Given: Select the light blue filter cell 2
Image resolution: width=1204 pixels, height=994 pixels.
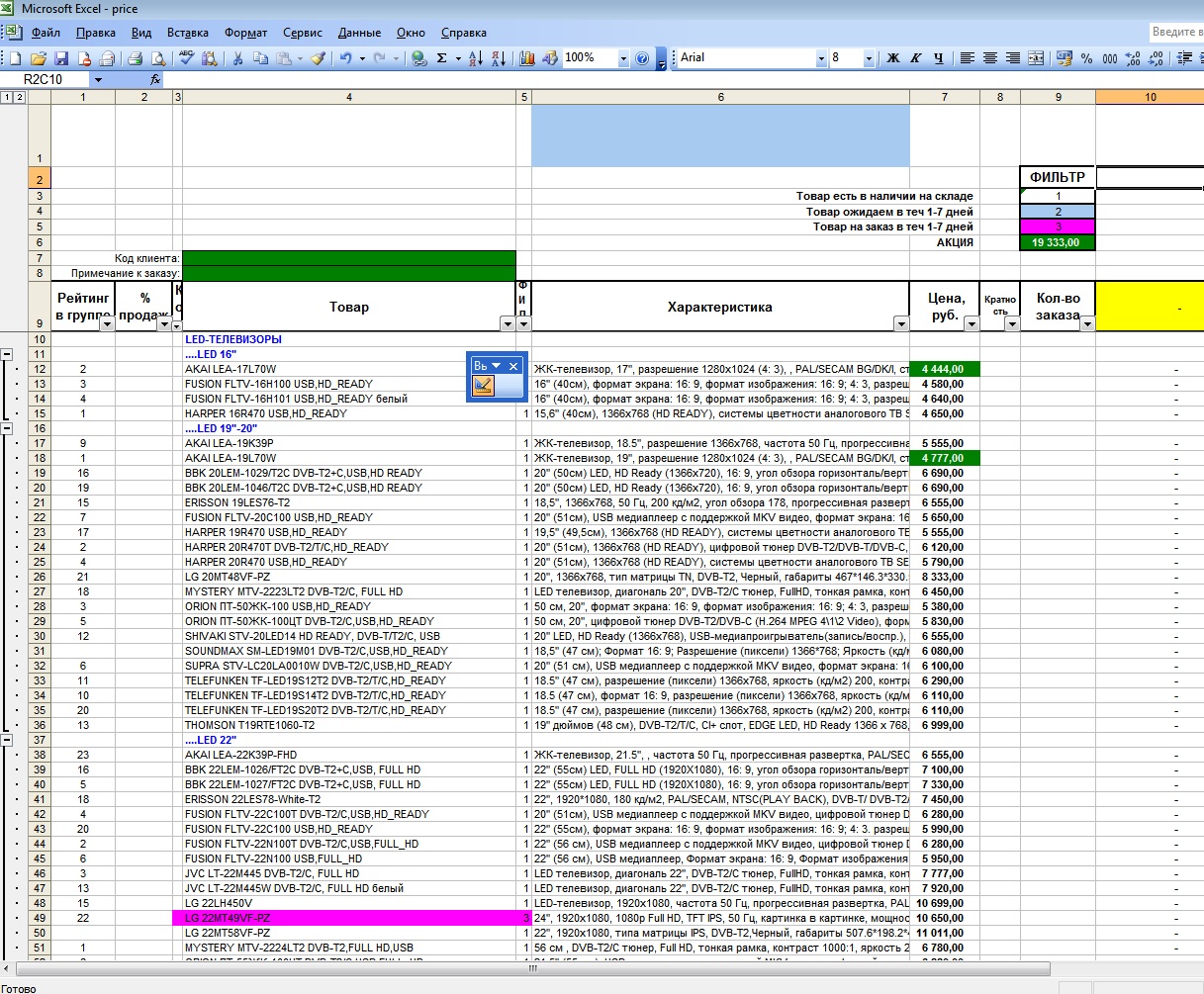Looking at the screenshot, I should point(1058,212).
